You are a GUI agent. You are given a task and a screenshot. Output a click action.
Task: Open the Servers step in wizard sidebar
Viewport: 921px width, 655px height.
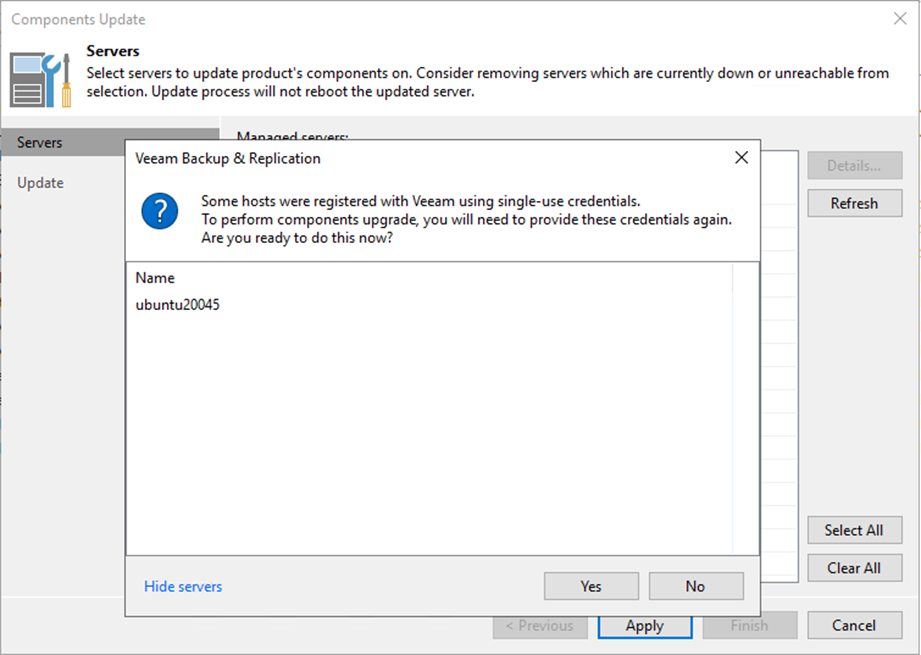tap(65, 142)
